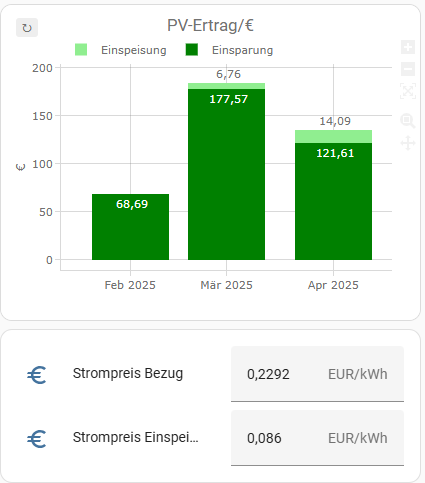This screenshot has height=483, width=425.
Task: Select the magnifier zoom tool icon
Action: point(408,121)
